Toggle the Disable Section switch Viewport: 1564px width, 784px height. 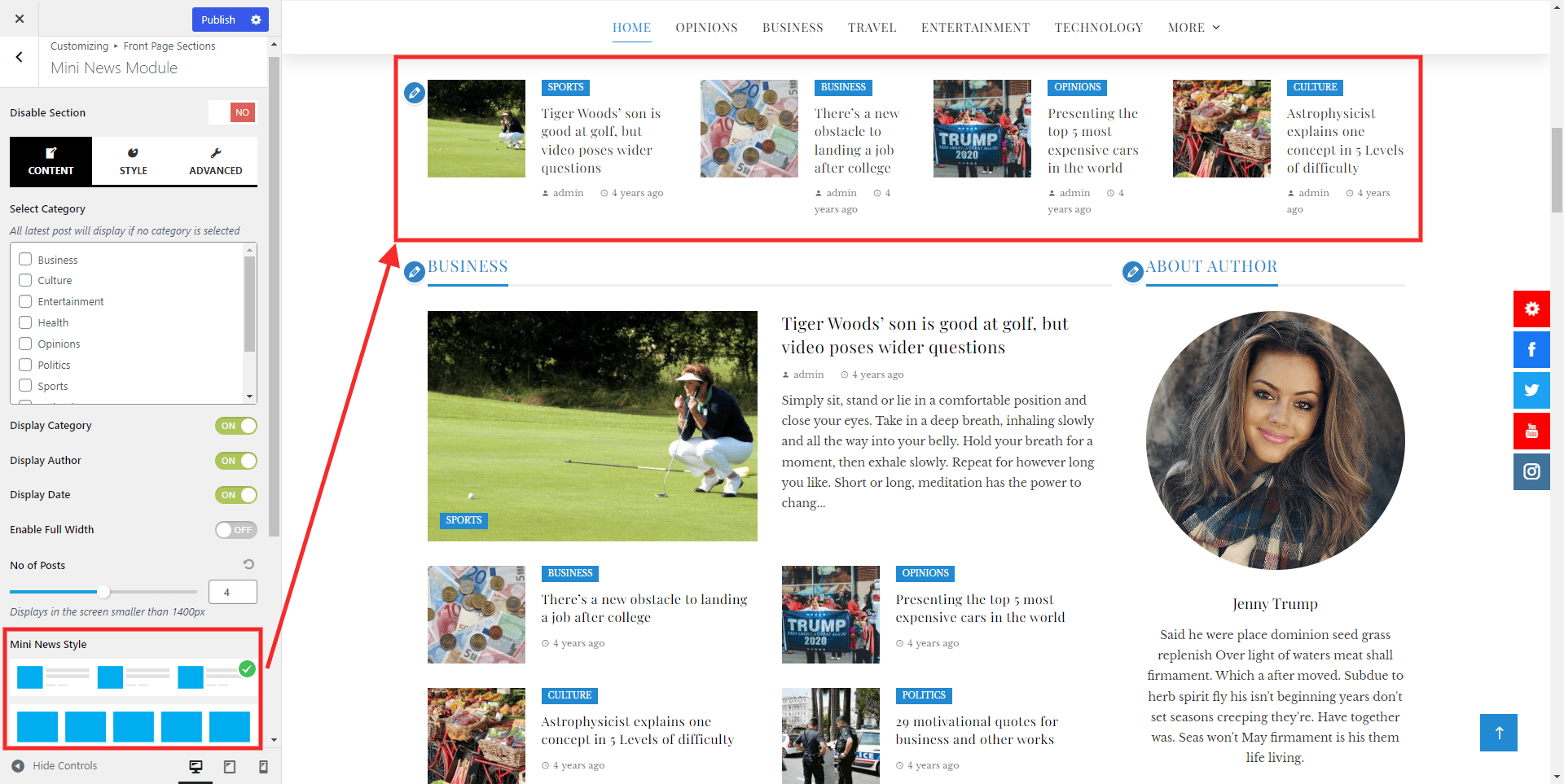click(x=232, y=112)
